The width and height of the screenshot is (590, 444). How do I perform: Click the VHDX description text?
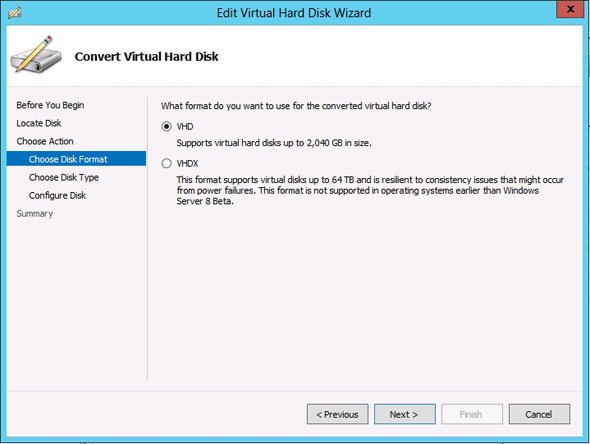pos(370,190)
